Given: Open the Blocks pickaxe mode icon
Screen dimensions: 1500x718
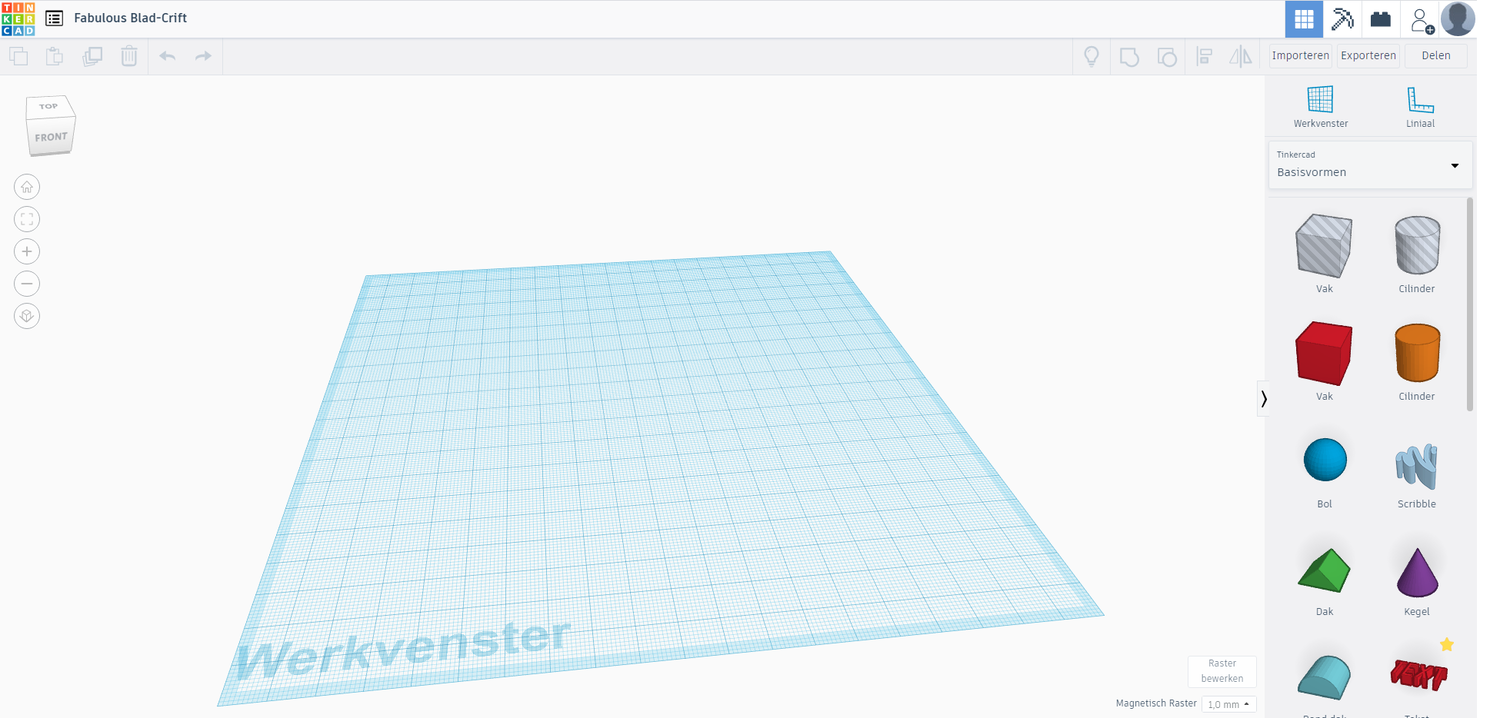Looking at the screenshot, I should coord(1342,19).
